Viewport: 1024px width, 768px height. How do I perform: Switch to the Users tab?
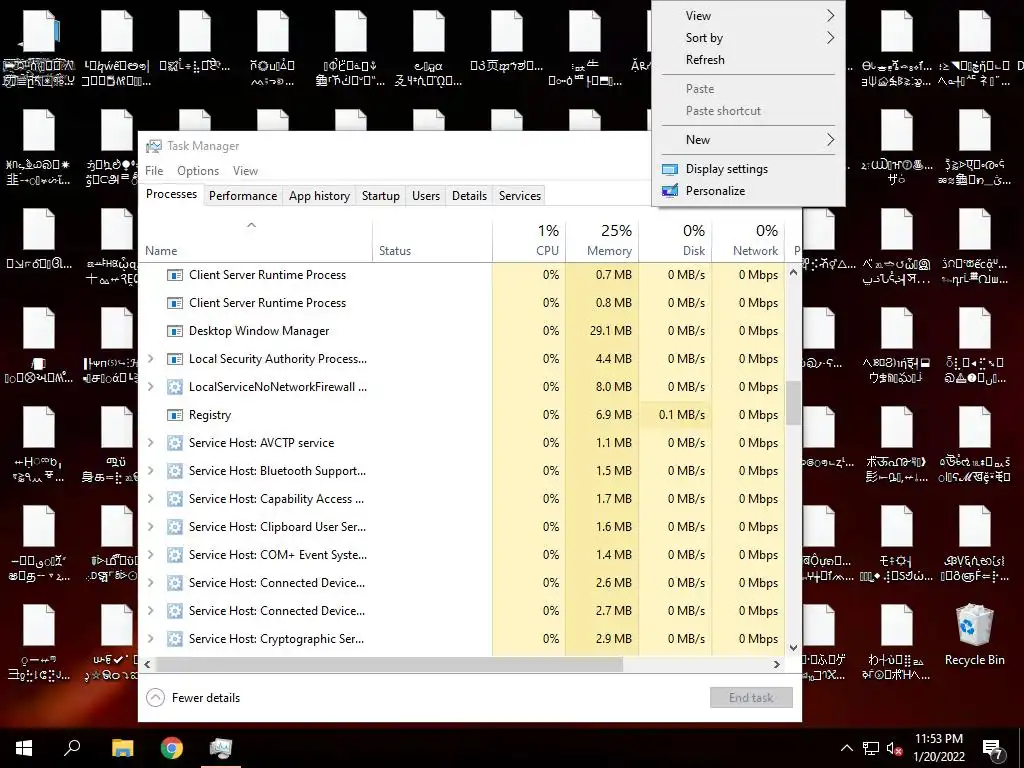point(426,196)
